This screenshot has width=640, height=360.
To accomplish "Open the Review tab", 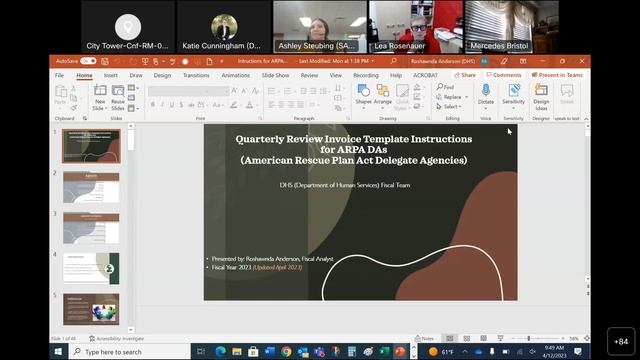I will pyautogui.click(x=309, y=76).
